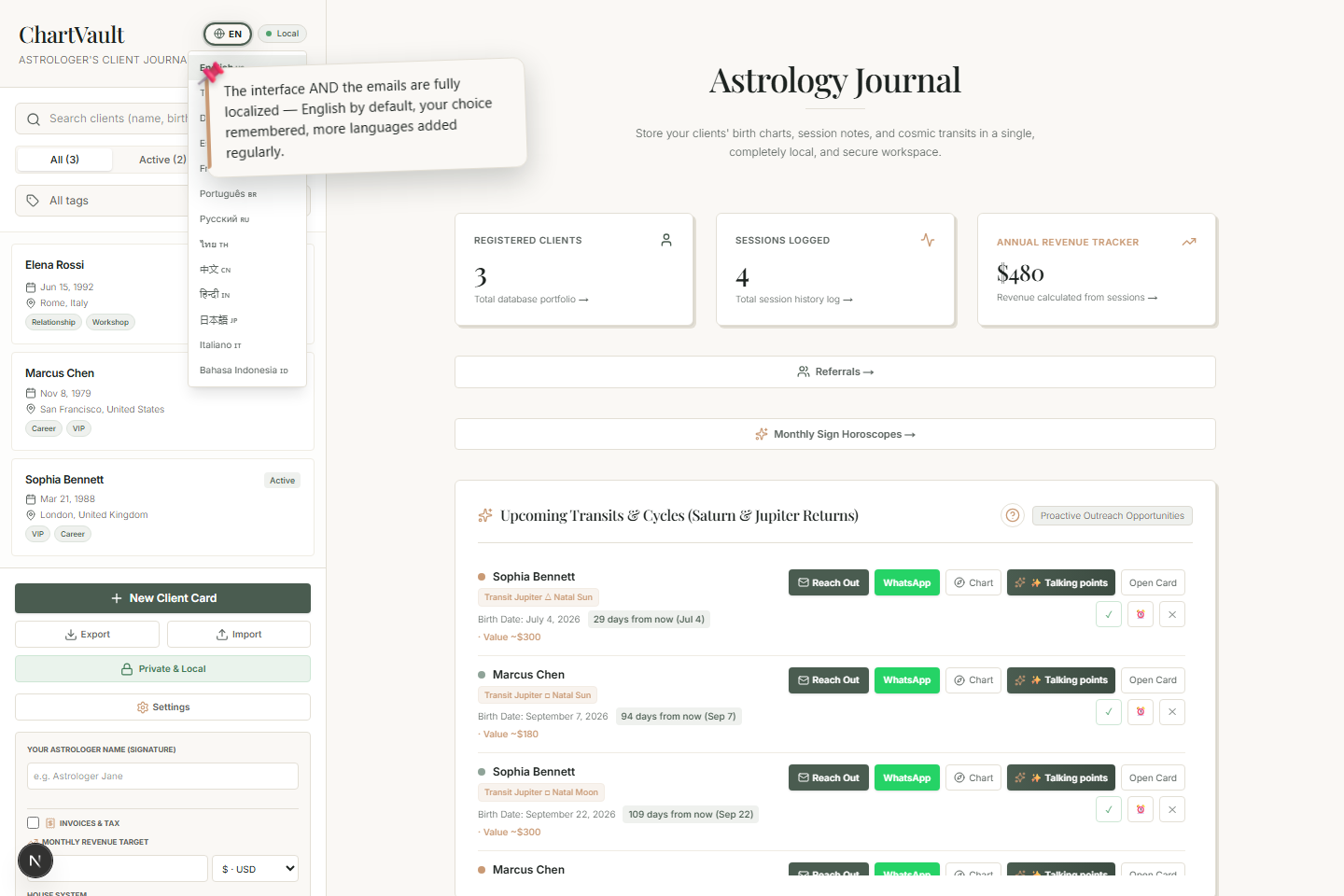Toggle the Invoices & Tax checkbox
This screenshot has height=896, width=1344.
[x=34, y=823]
